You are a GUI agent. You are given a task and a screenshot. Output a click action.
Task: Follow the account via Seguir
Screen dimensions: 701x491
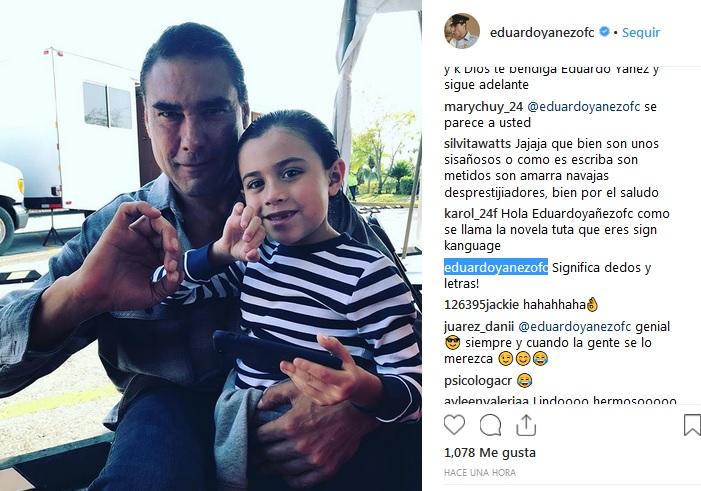(x=641, y=32)
